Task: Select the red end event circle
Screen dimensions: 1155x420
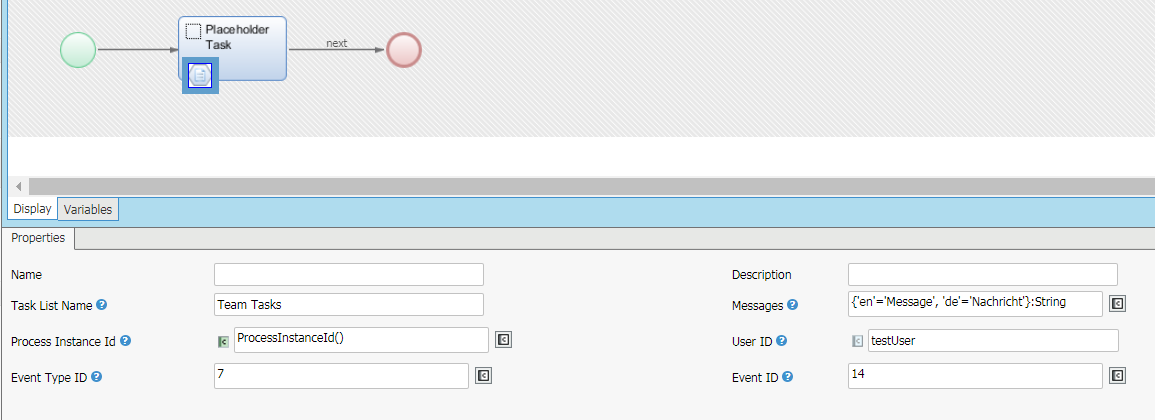Action: (x=403, y=50)
